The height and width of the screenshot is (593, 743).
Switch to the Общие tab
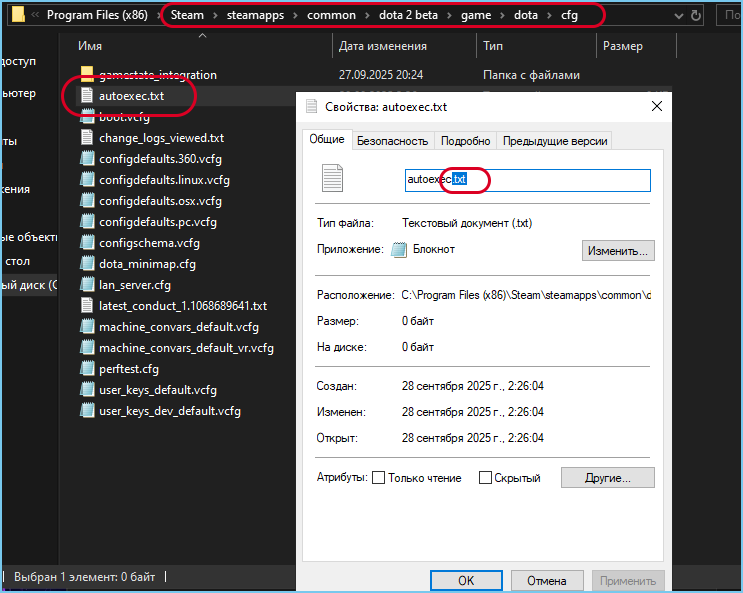click(x=327, y=139)
